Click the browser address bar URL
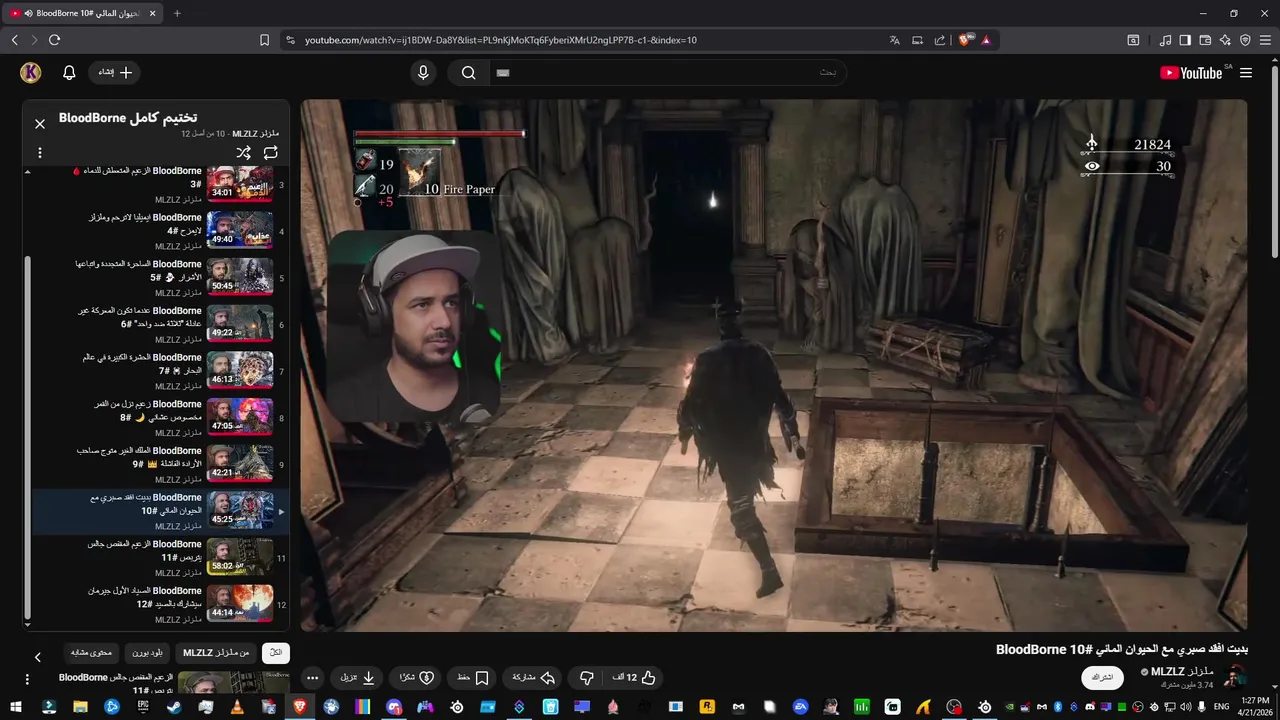The width and height of the screenshot is (1280, 720). (x=500, y=40)
